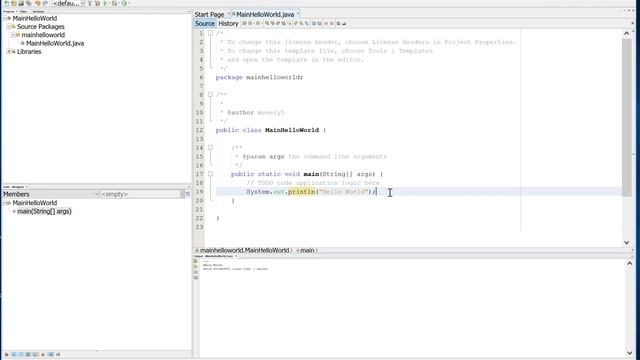Click the Output panel scrollbar down arrow
640x360 pixels.
[629, 353]
